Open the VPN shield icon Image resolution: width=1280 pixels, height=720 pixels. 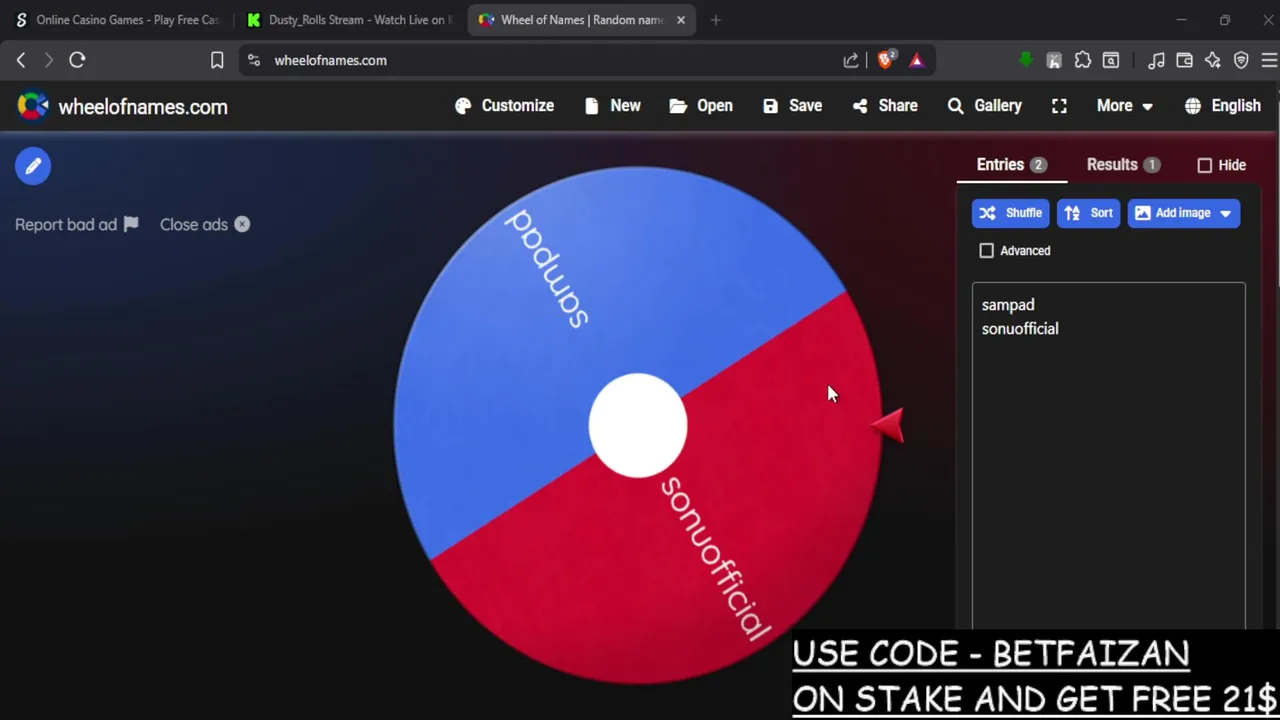tap(1241, 60)
